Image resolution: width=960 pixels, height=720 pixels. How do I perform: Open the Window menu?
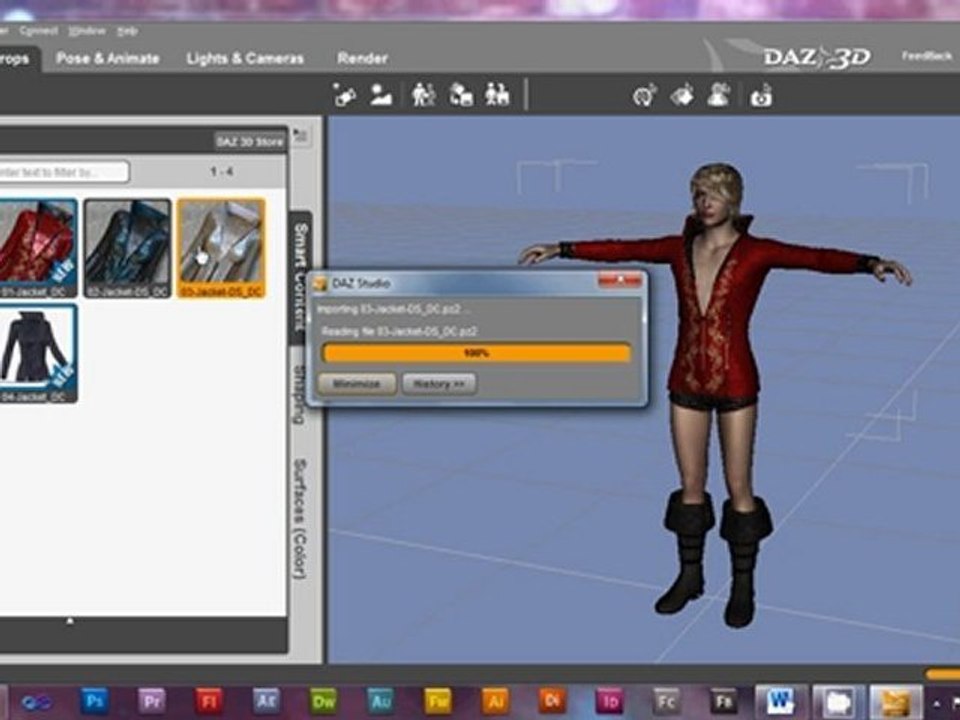87,31
